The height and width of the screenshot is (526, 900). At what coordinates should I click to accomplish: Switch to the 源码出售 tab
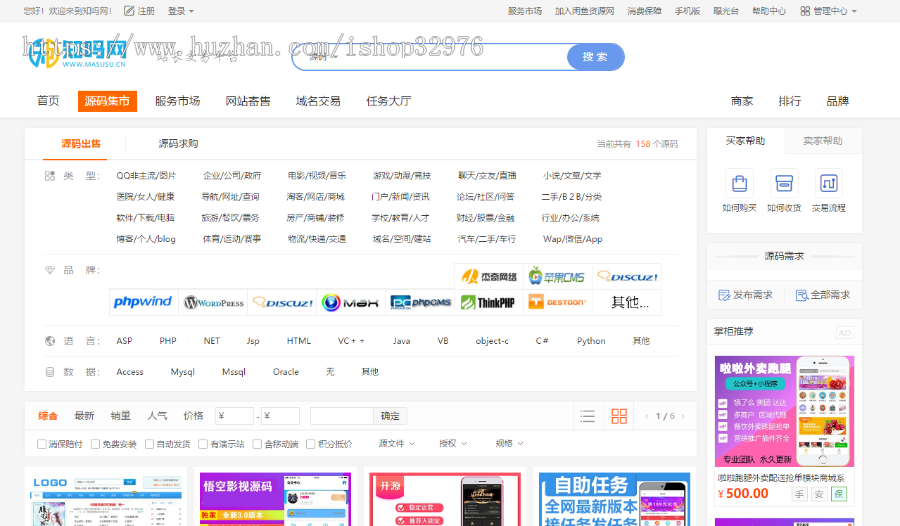point(81,144)
